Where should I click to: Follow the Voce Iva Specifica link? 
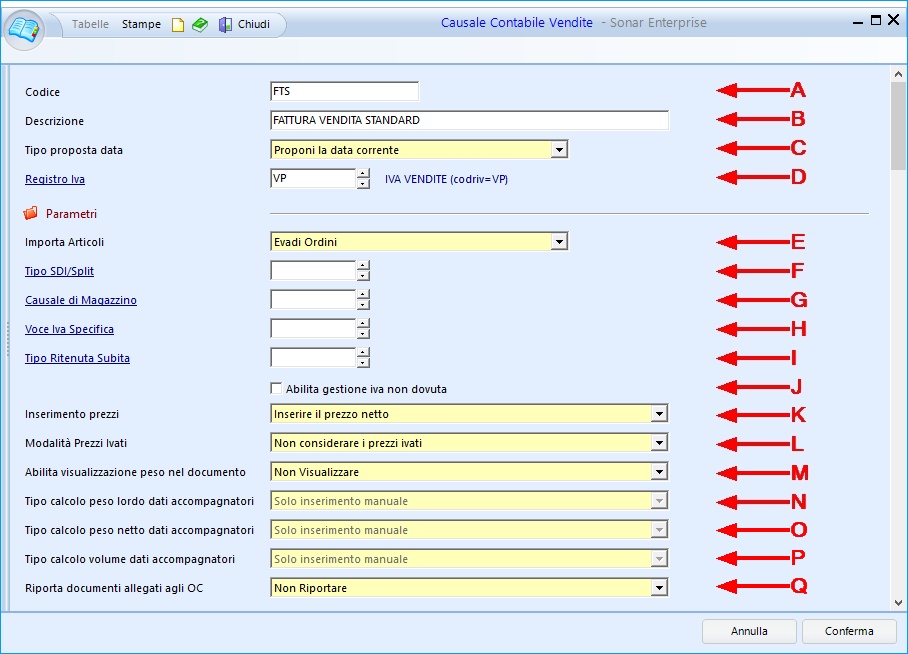[x=69, y=329]
